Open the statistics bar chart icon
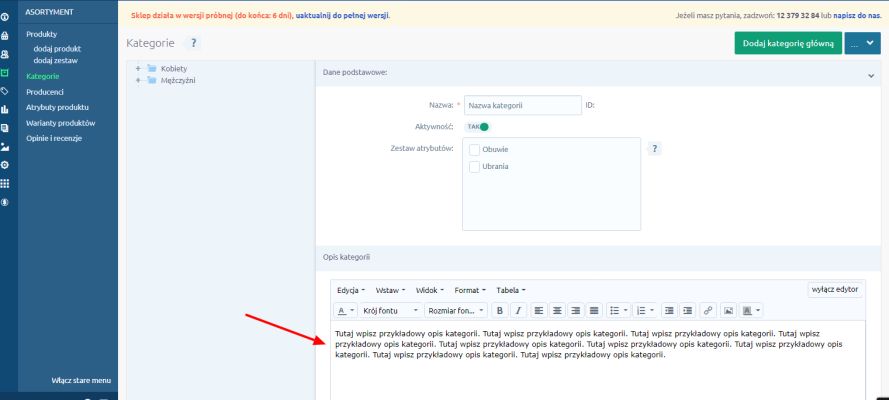 click(6, 109)
